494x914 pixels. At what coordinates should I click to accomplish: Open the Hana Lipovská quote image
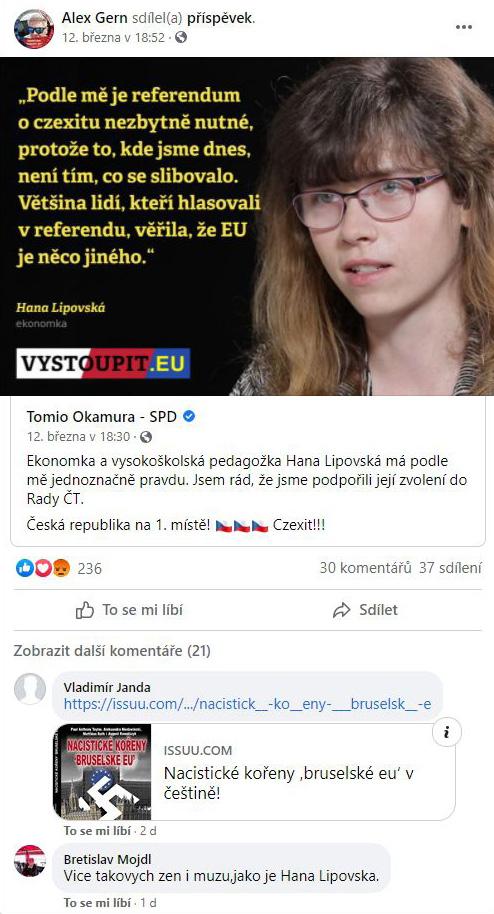coord(247,226)
